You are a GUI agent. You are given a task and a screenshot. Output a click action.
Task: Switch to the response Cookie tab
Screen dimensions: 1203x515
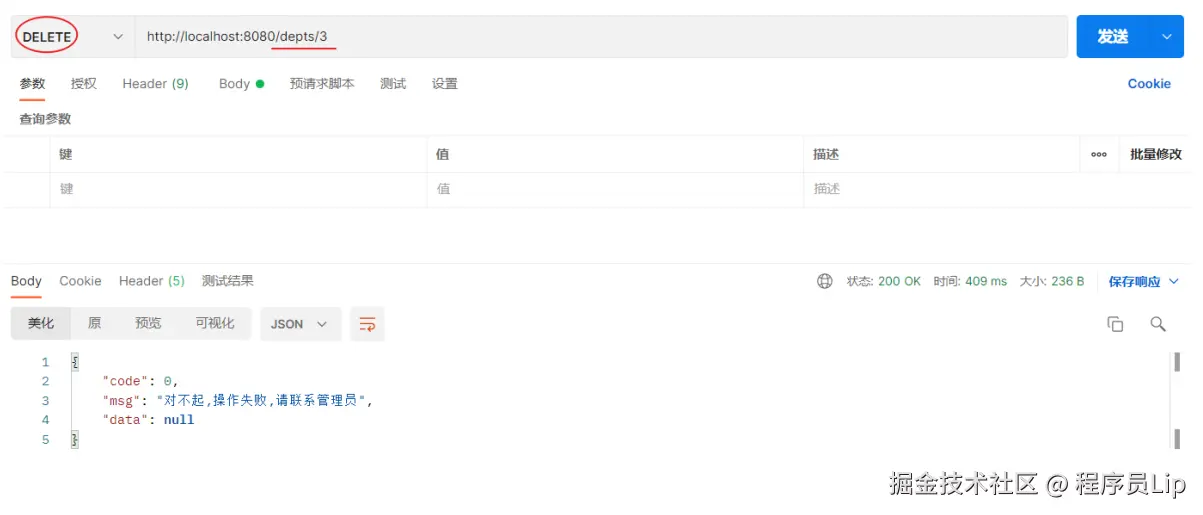click(x=80, y=281)
